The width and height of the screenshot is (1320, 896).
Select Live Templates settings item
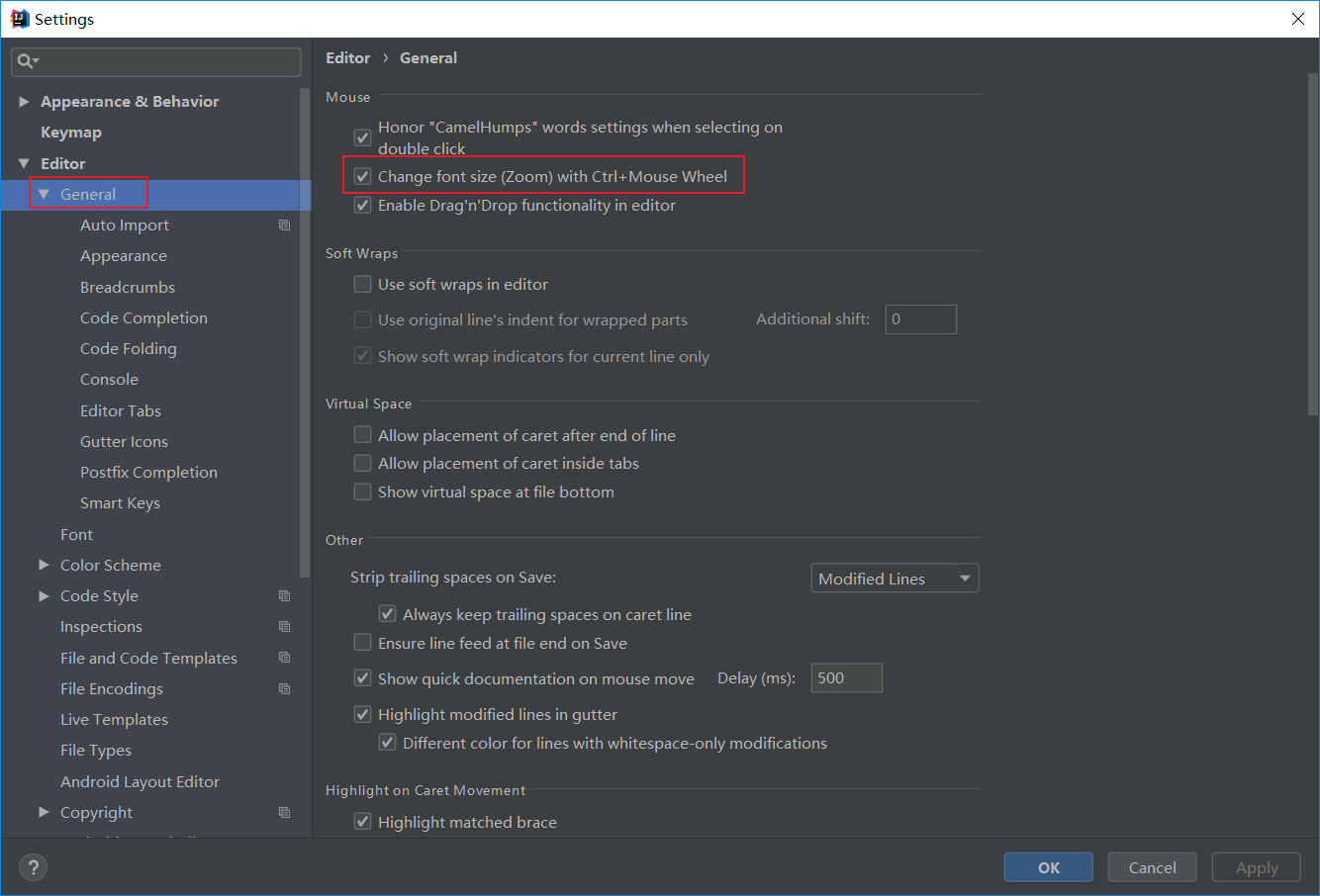pyautogui.click(x=114, y=720)
